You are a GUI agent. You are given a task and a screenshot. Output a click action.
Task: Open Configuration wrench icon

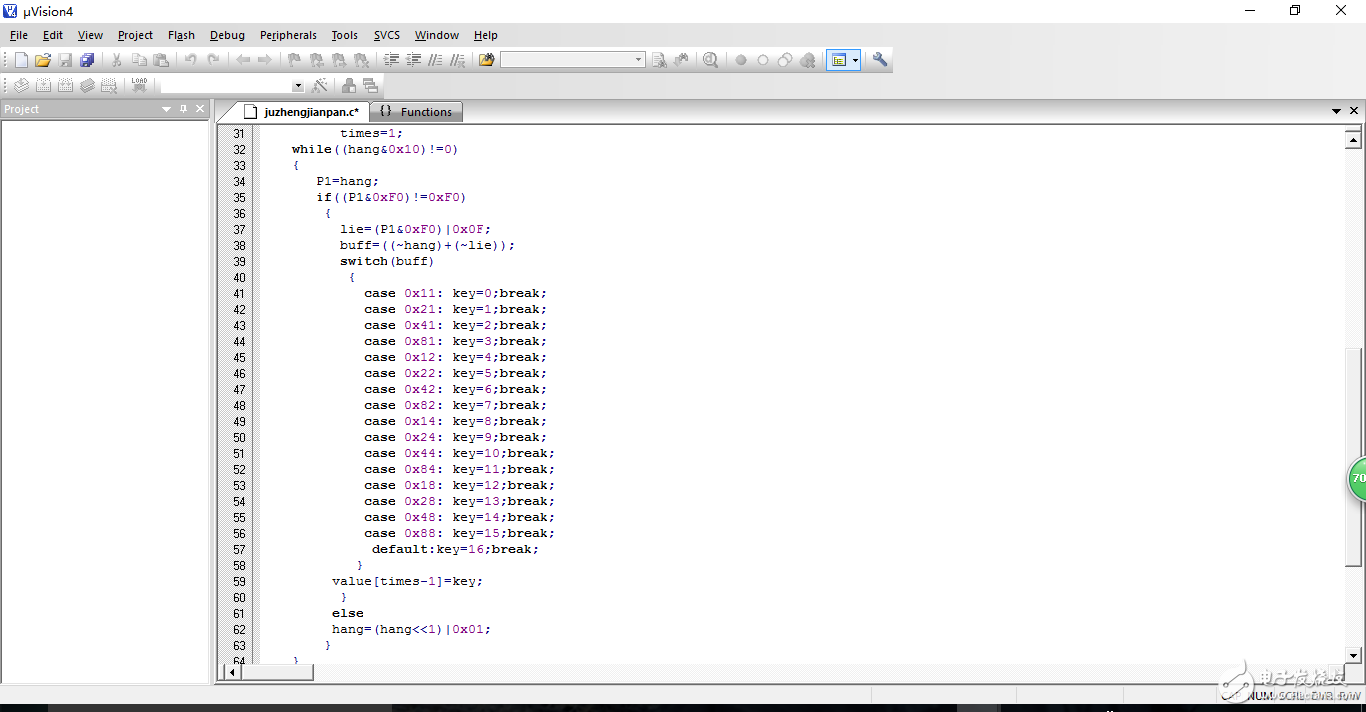pos(880,60)
